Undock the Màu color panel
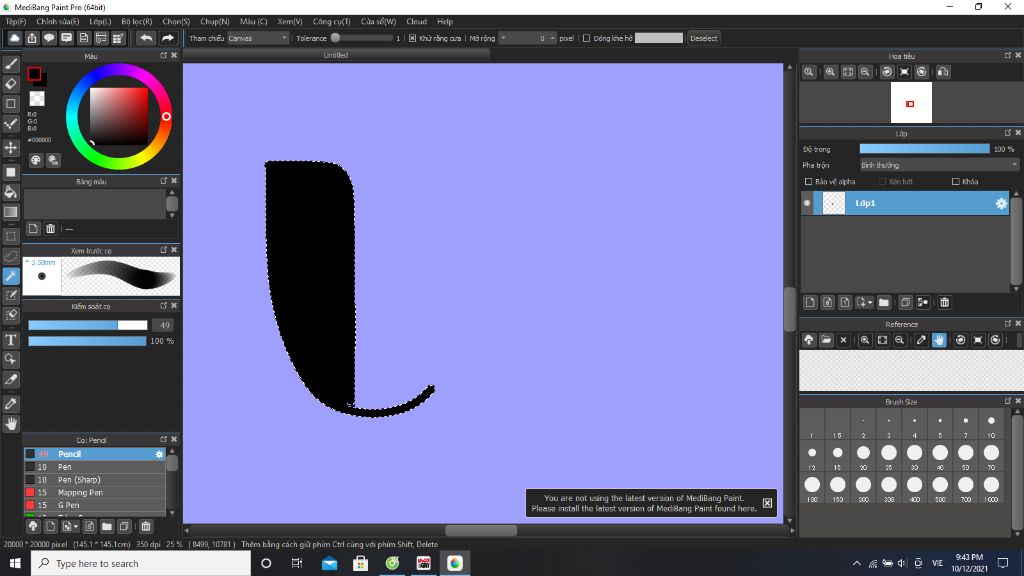This screenshot has height=576, width=1024. tap(163, 56)
